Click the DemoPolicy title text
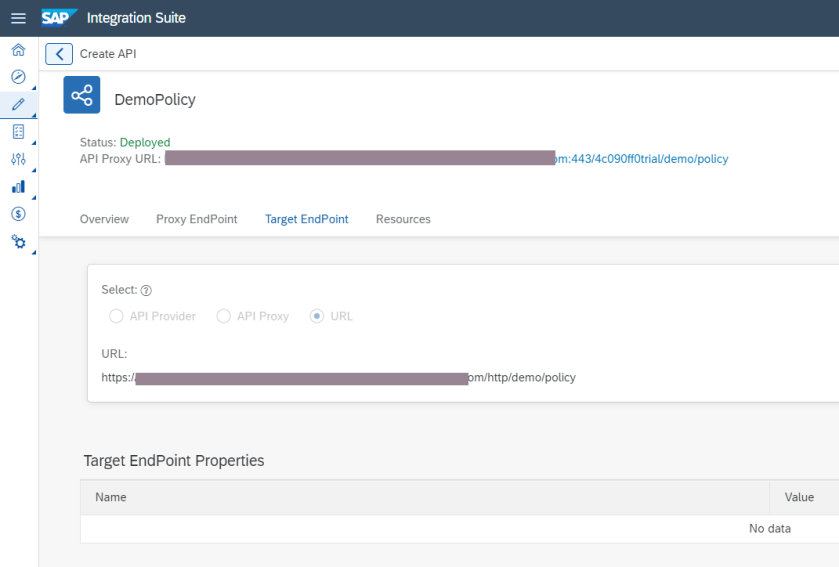The height and width of the screenshot is (567, 839). (x=155, y=99)
